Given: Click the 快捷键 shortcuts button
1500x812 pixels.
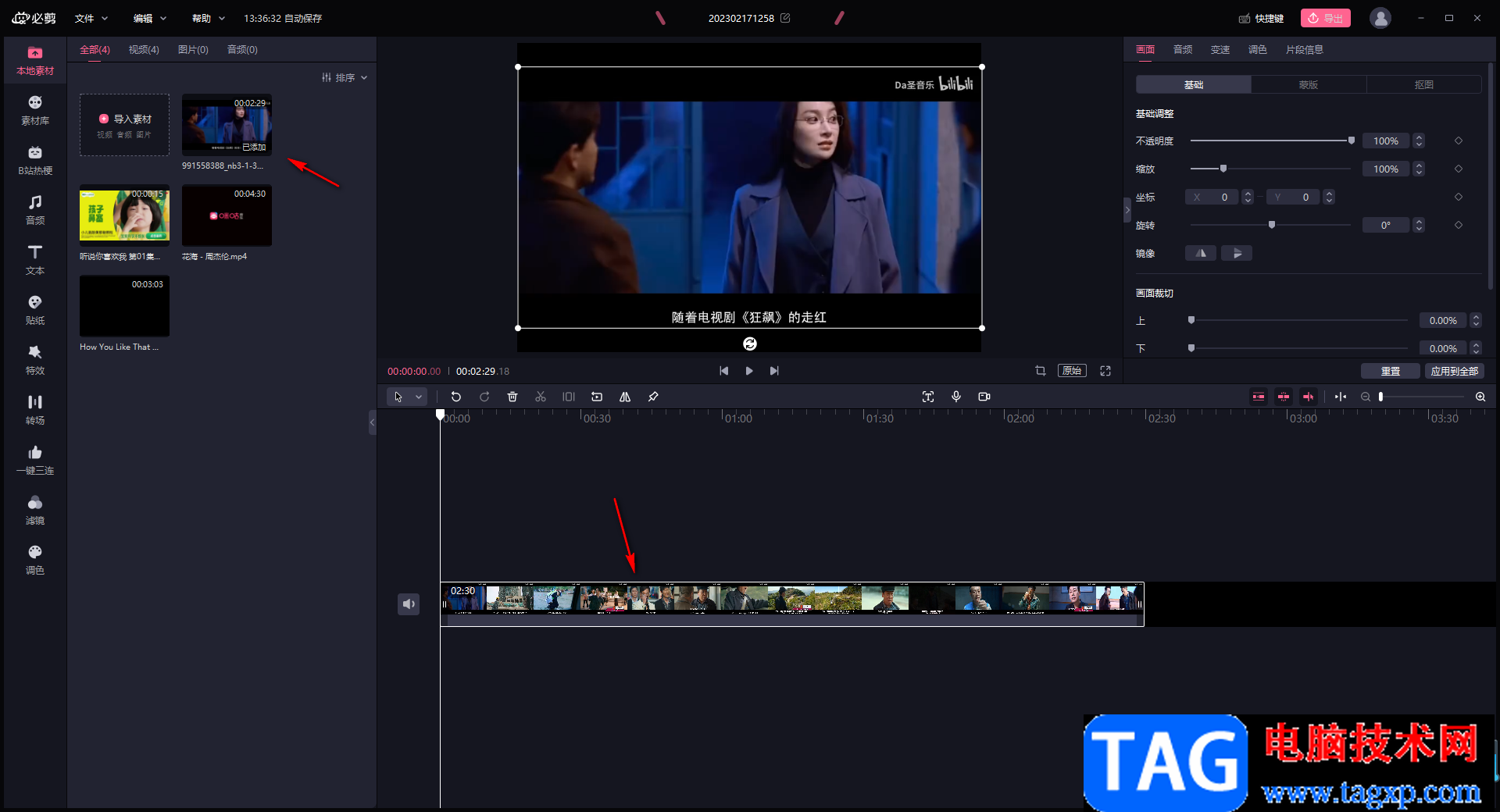Looking at the screenshot, I should pos(1261,18).
